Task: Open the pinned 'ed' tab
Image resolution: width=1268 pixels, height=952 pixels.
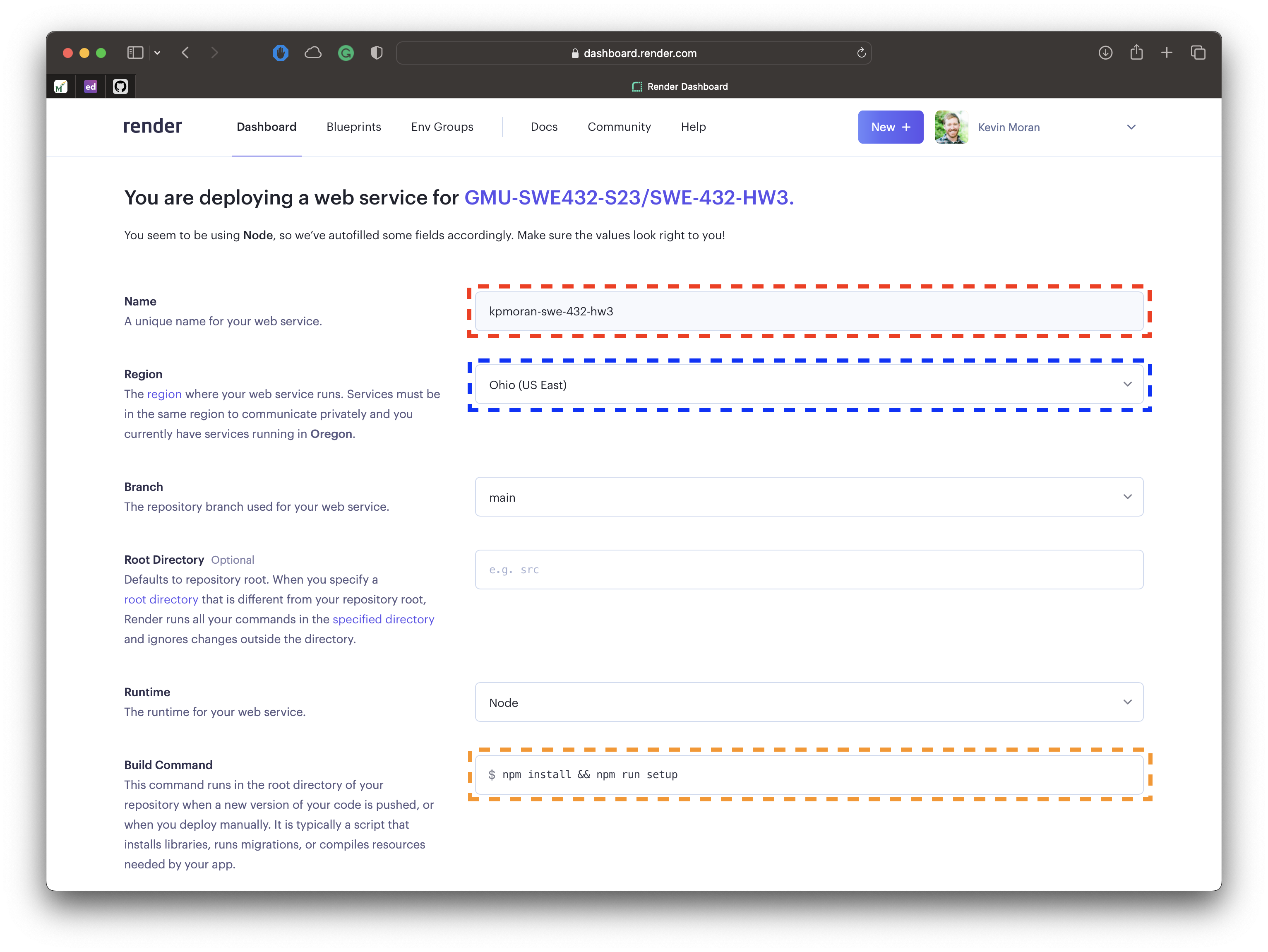Action: 91,87
